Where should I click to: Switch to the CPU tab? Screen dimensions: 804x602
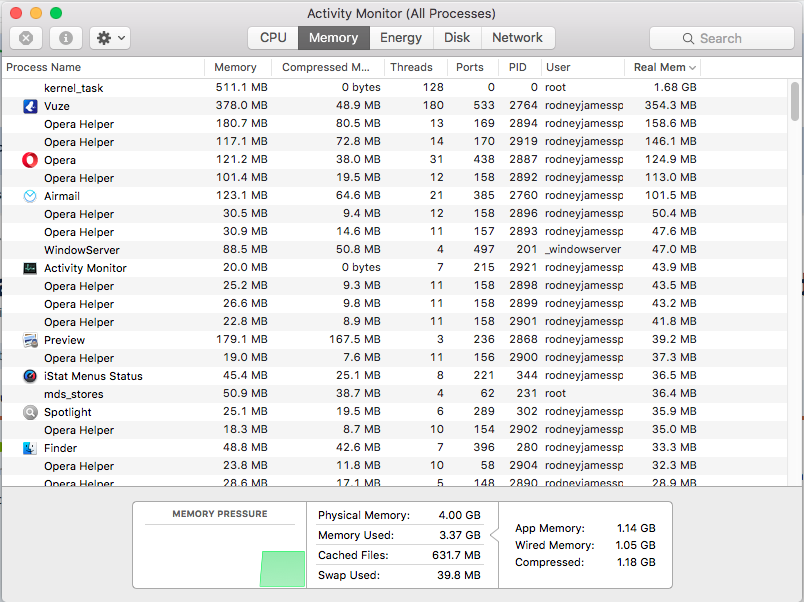coord(273,38)
